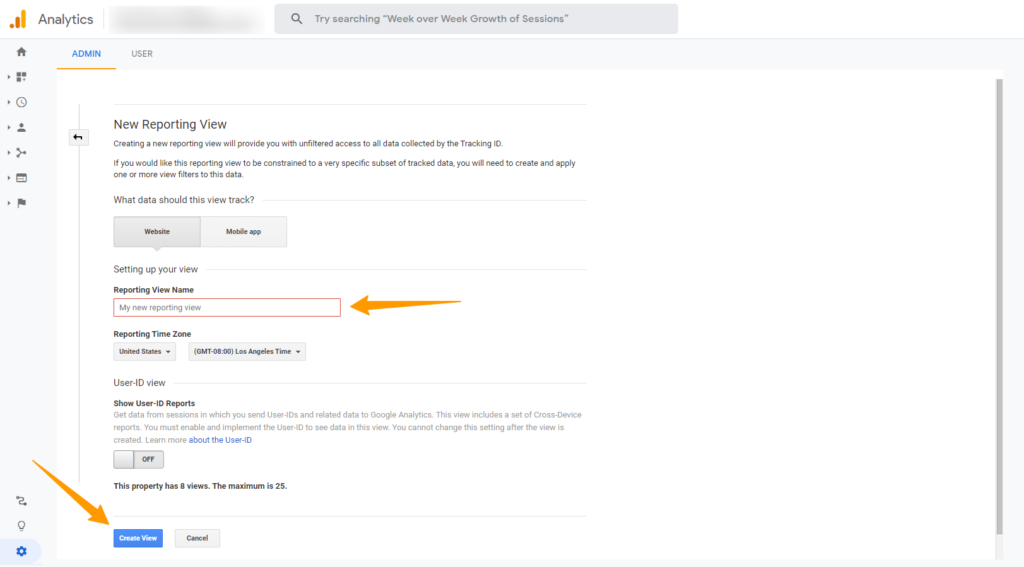Open the Customization dashboard icon
Viewport: 1024px width, 567px height.
22,77
